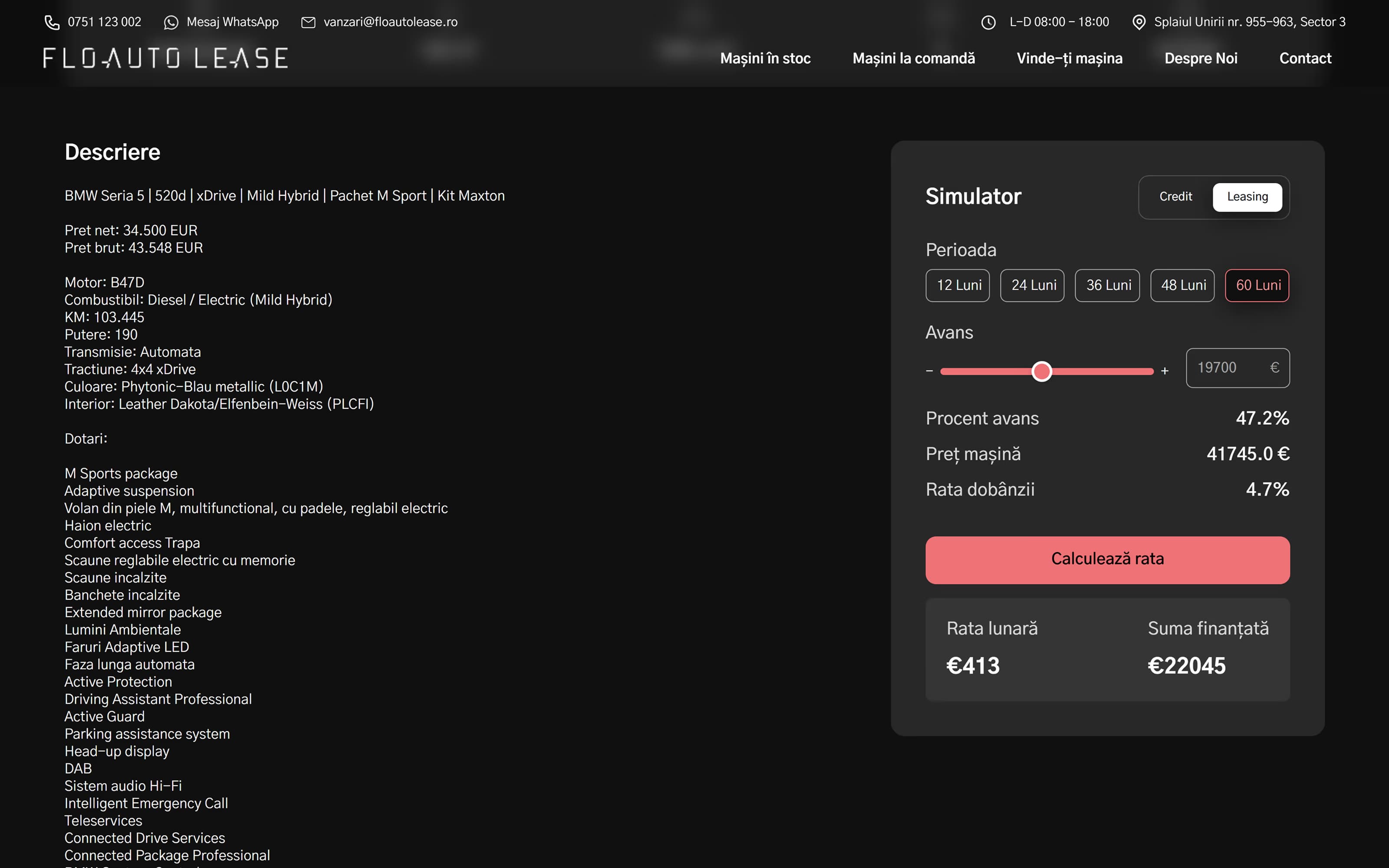Click 'Pret brut: 43.548 EUR' text

(134, 248)
